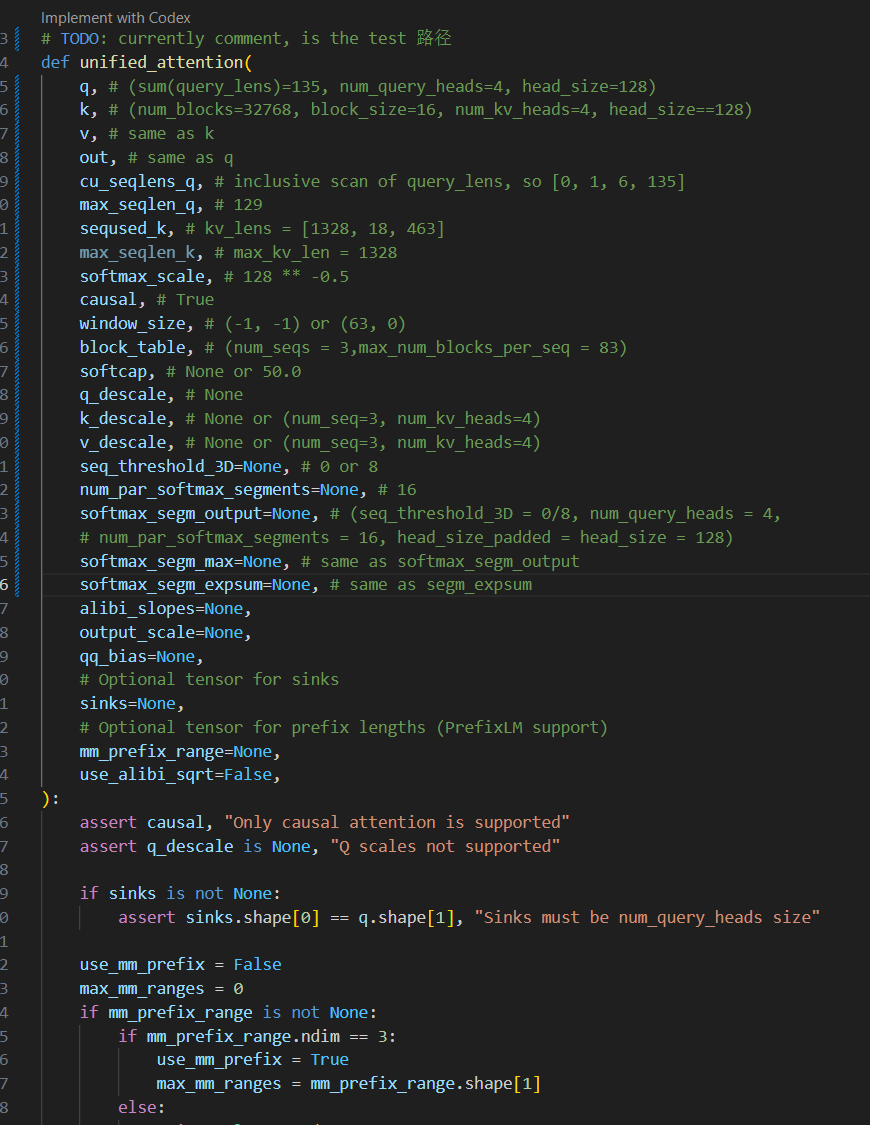The height and width of the screenshot is (1125, 870).
Task: Click the "q," parameter with the sum(query_lens) comment
Action: [x=88, y=87]
